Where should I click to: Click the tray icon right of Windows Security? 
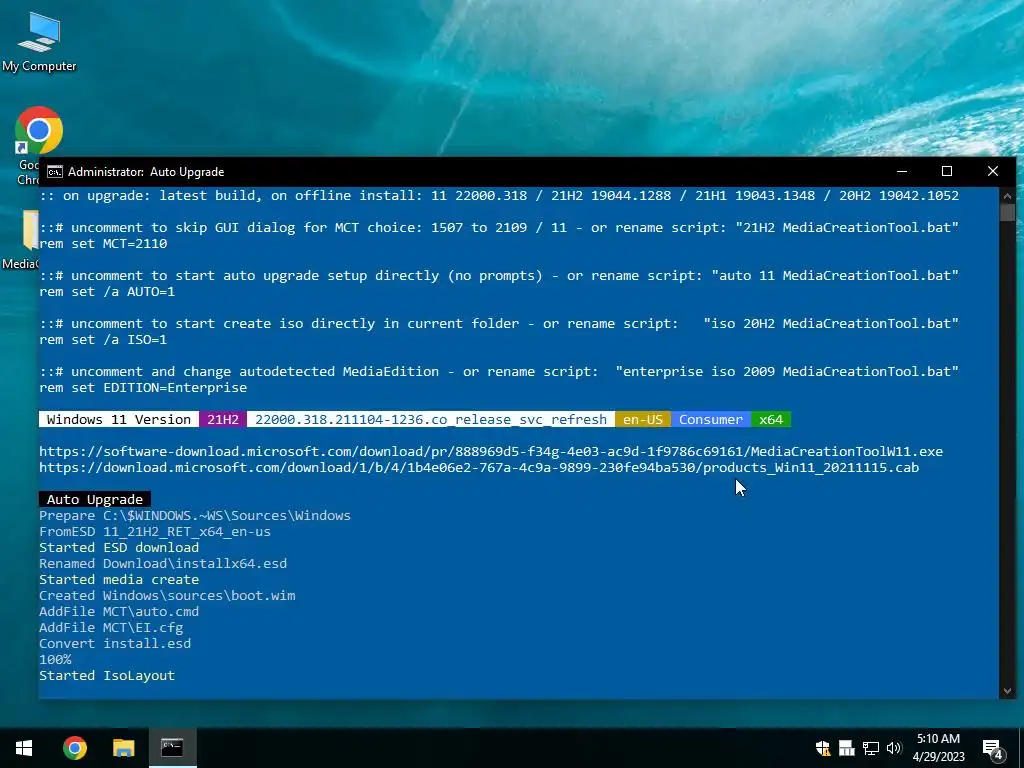846,748
